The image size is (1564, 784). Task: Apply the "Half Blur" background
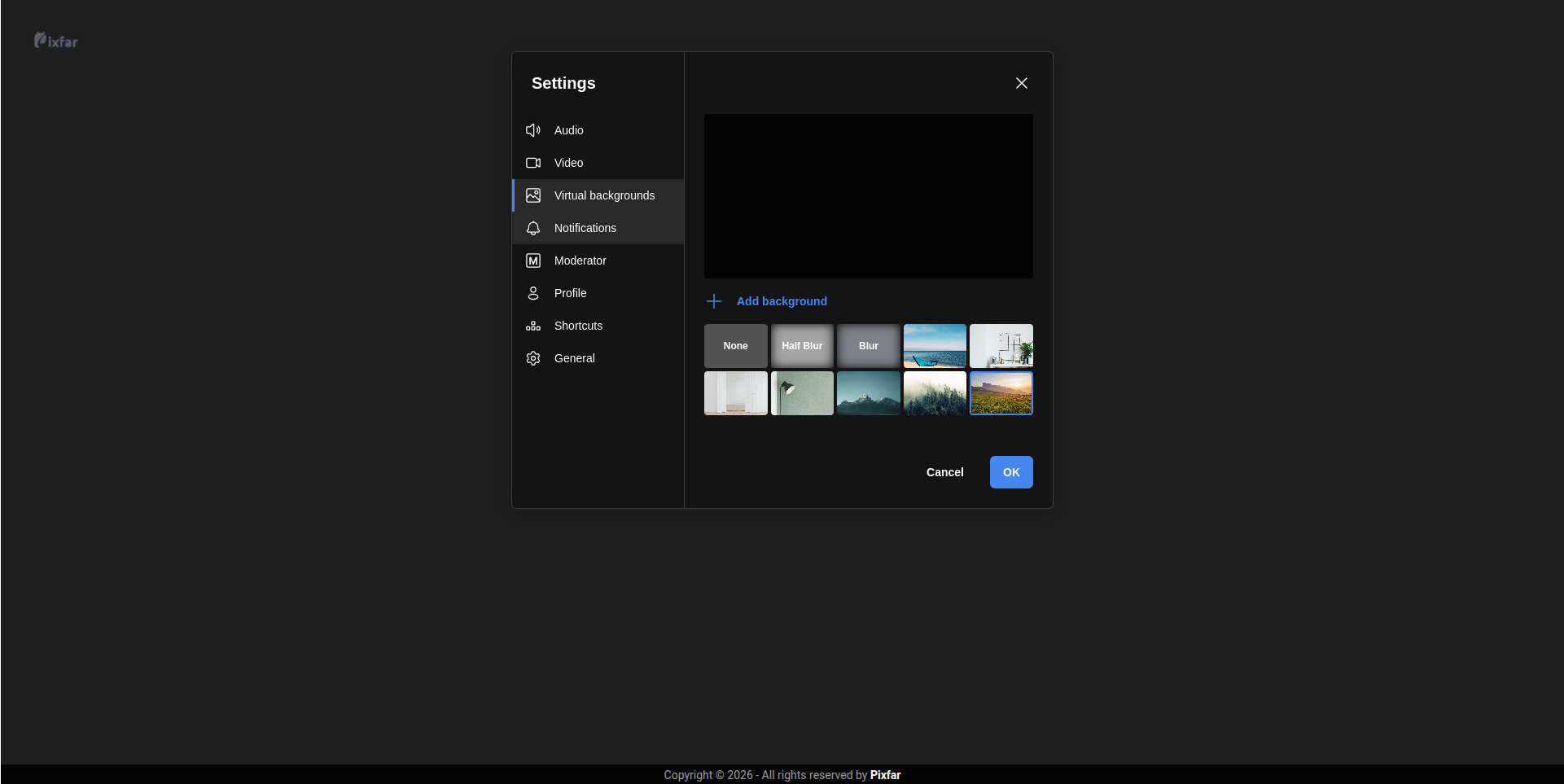coord(801,345)
